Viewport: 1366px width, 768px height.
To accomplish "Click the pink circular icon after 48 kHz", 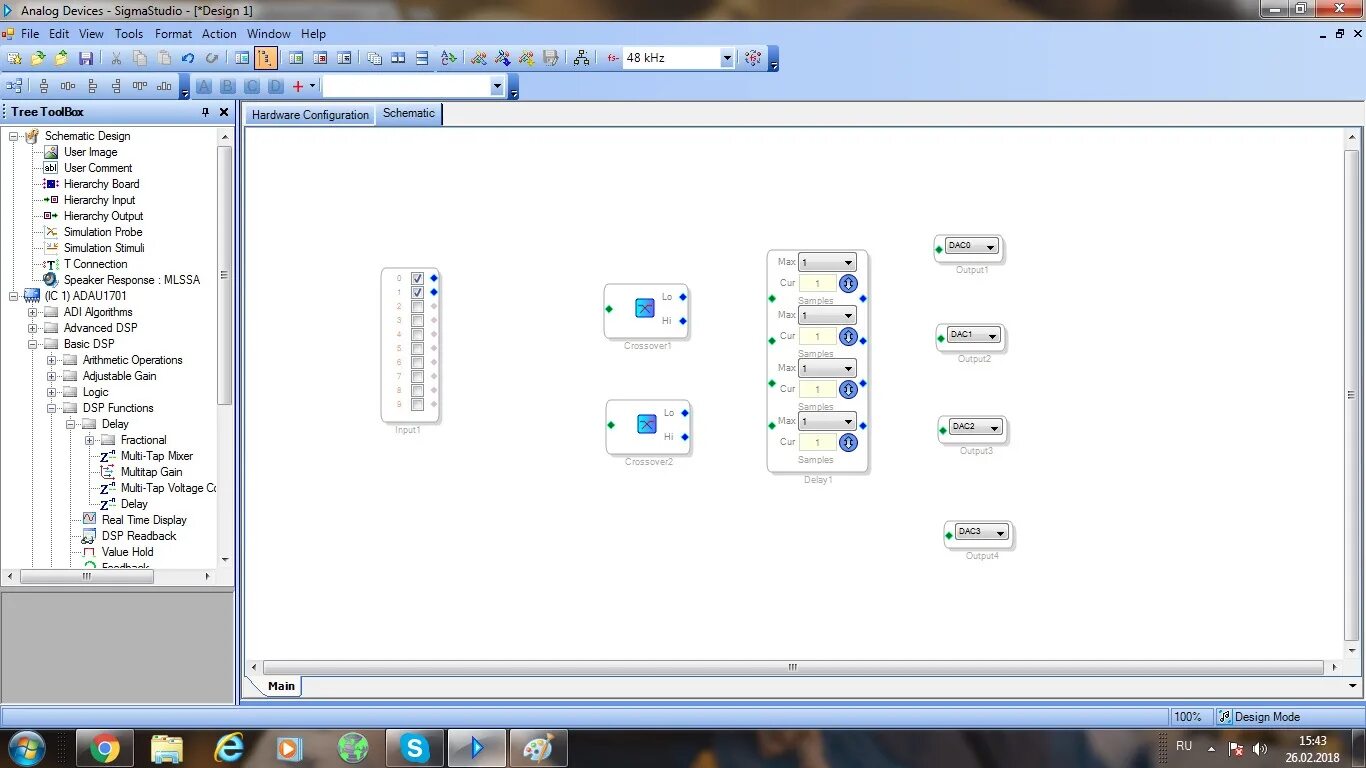I will coord(753,58).
